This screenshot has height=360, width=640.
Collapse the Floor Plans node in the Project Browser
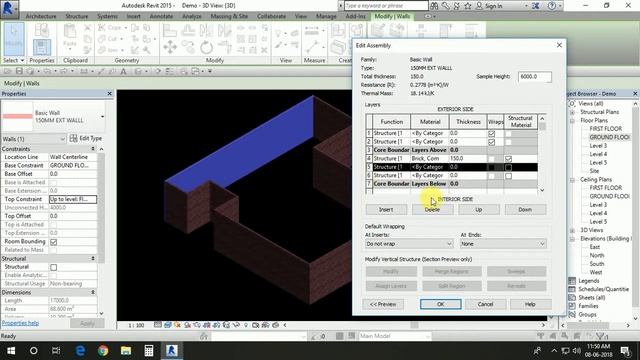tap(572, 120)
